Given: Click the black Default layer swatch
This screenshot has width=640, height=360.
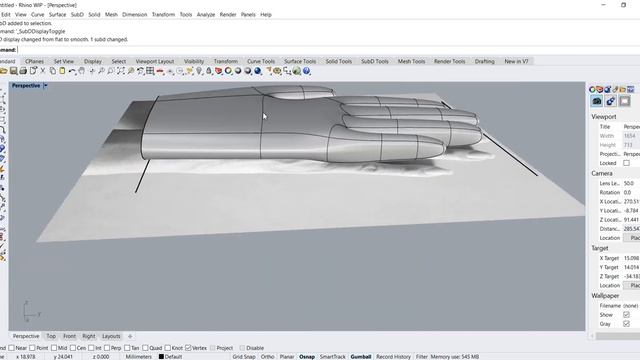Looking at the screenshot, I should coord(161,357).
